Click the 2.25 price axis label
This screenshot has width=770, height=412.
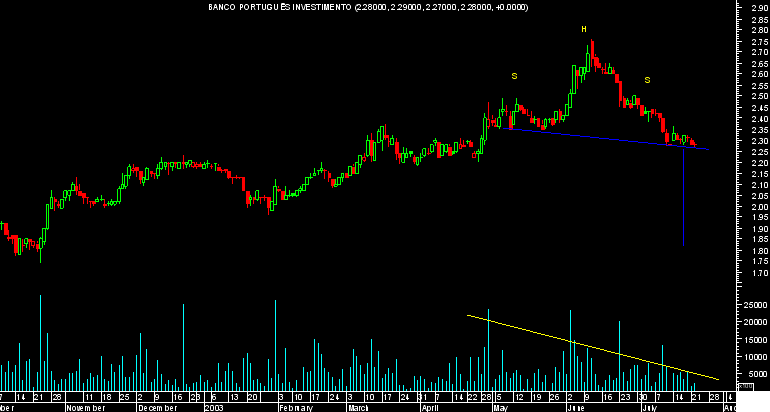760,152
